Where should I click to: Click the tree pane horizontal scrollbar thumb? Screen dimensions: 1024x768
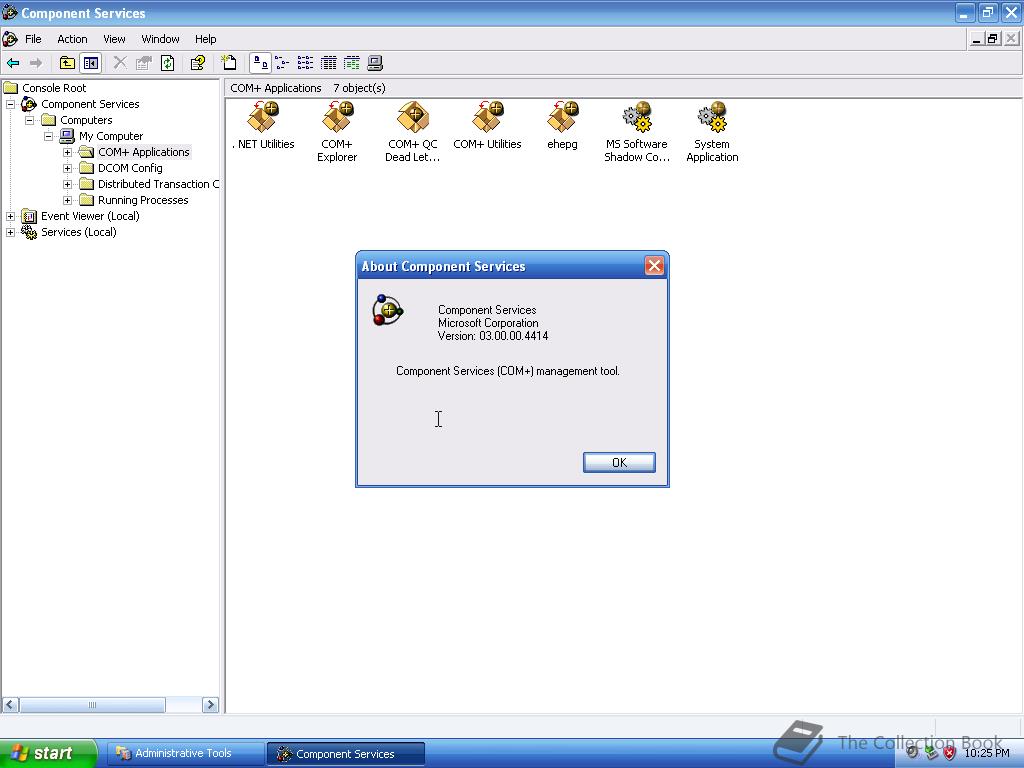(92, 705)
